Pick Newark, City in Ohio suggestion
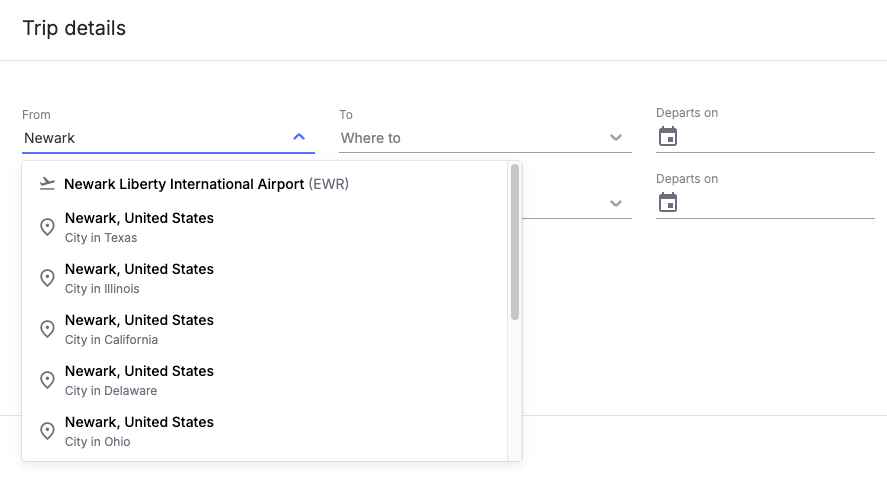The image size is (887, 478). 139,431
